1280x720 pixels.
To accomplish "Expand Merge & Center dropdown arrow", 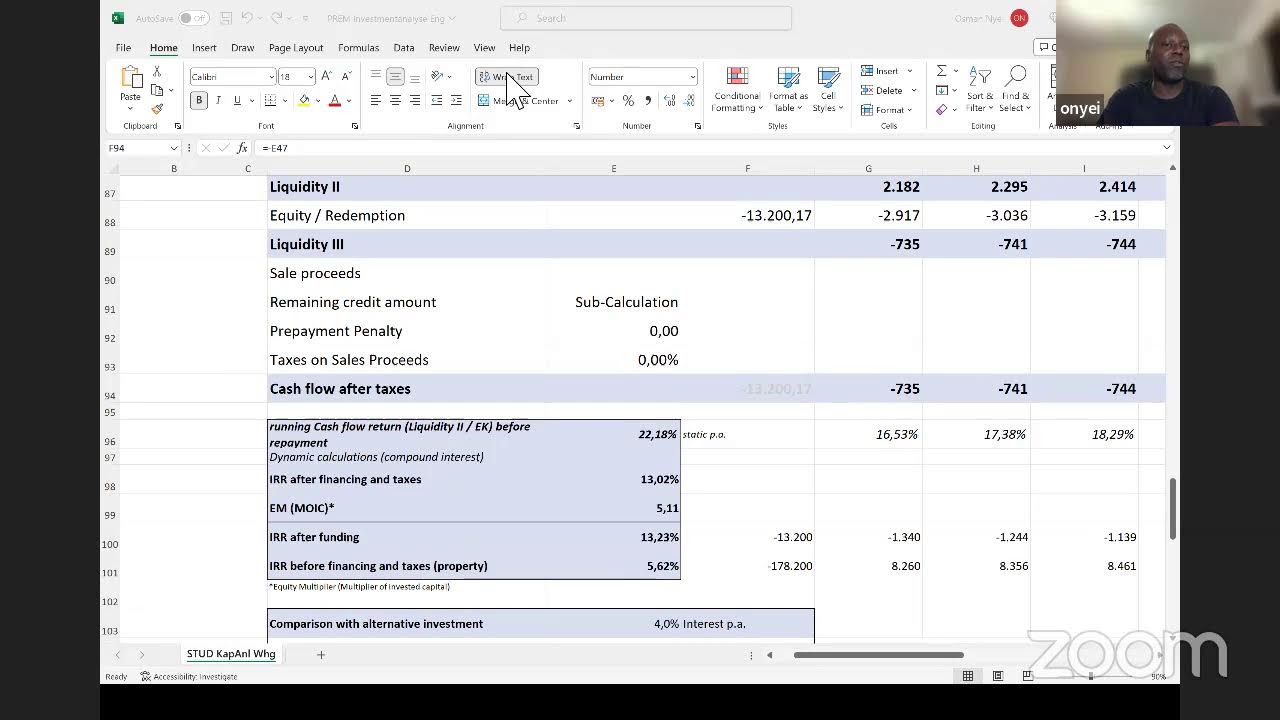I will coord(570,101).
